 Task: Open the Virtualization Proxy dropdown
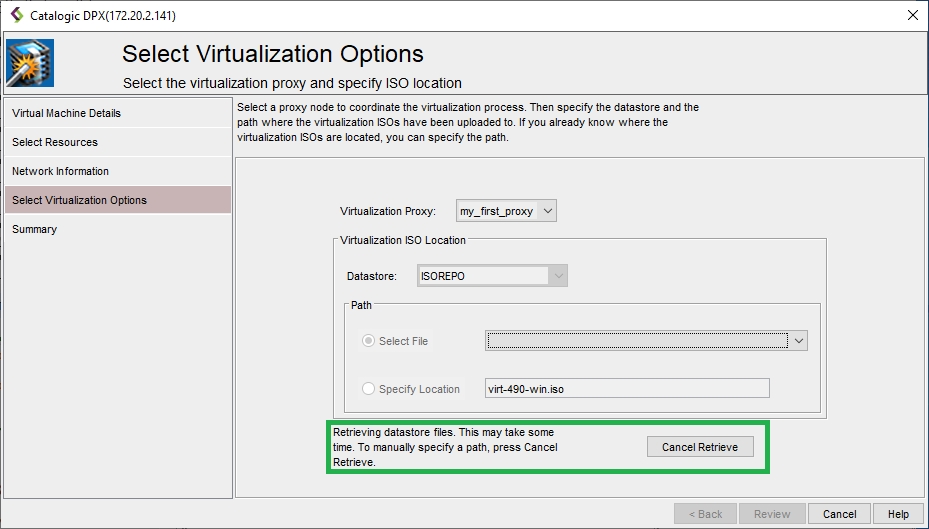(x=506, y=211)
